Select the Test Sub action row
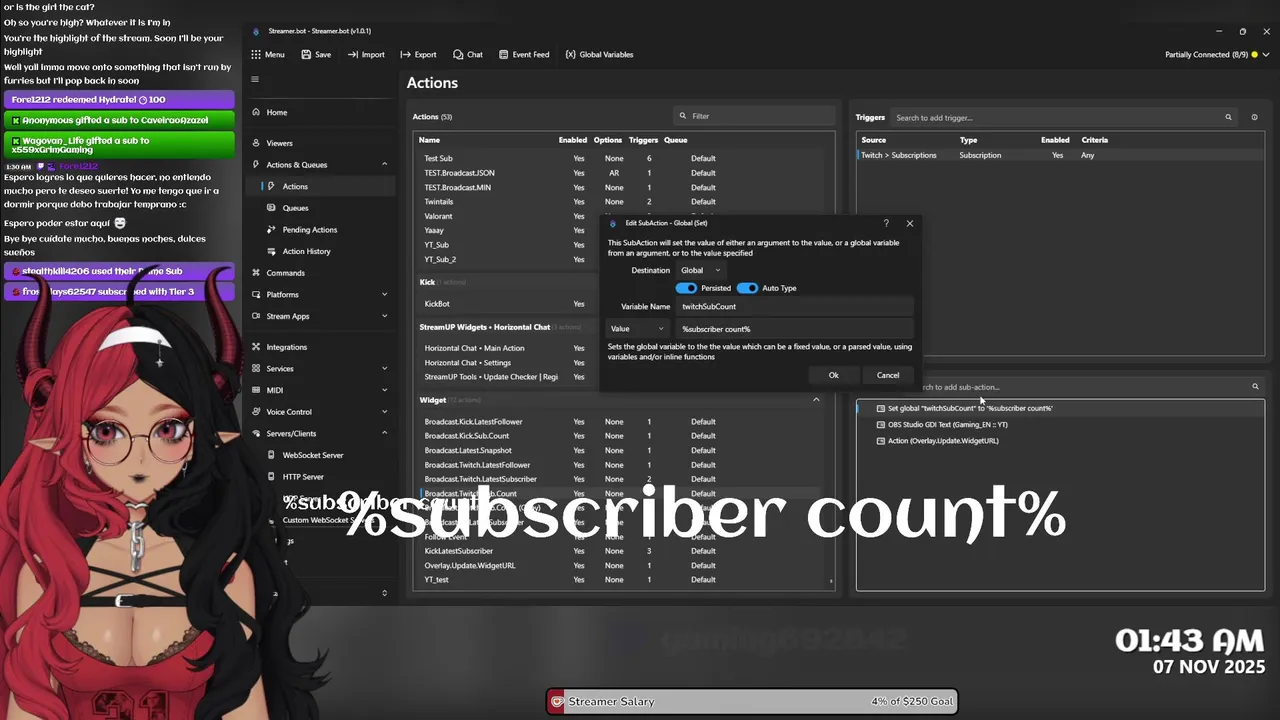Screen dimensions: 1280x720 coord(622,158)
